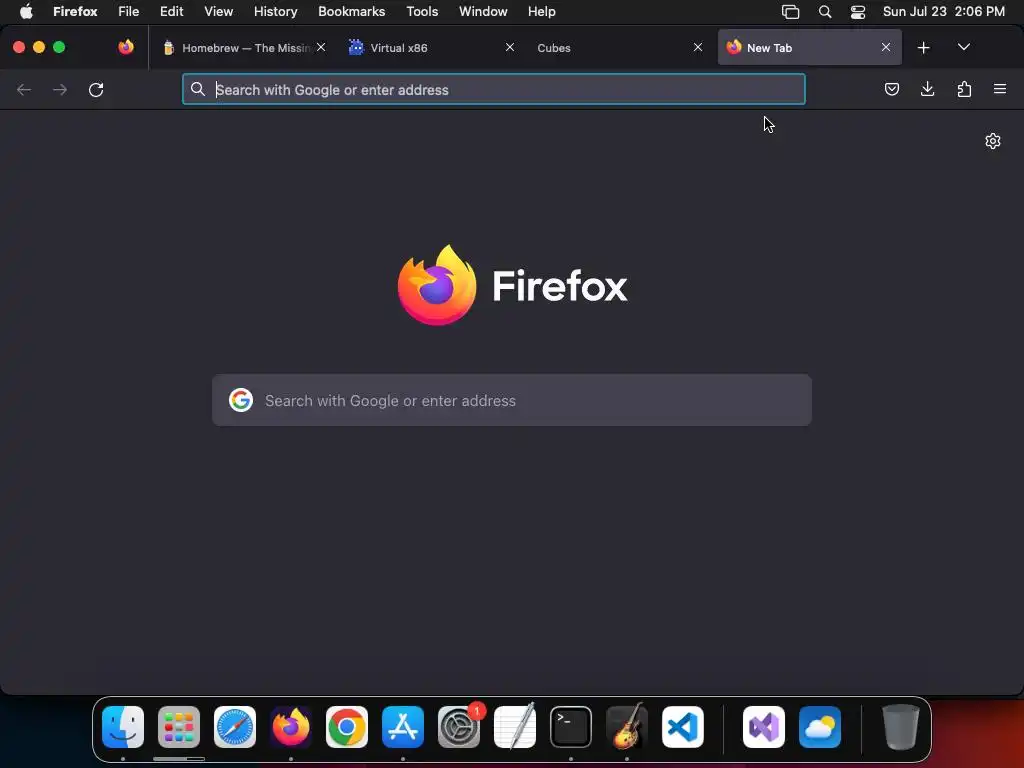Close the Virtual x86 tab
The image size is (1024, 768).
[509, 47]
